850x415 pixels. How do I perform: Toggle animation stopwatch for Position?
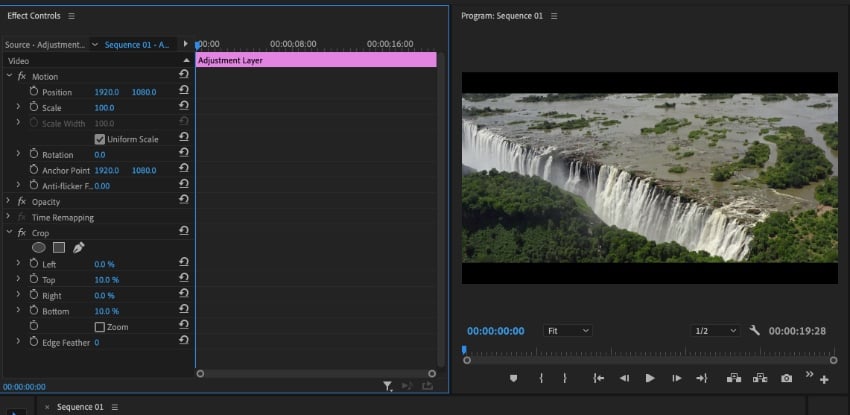[34, 91]
